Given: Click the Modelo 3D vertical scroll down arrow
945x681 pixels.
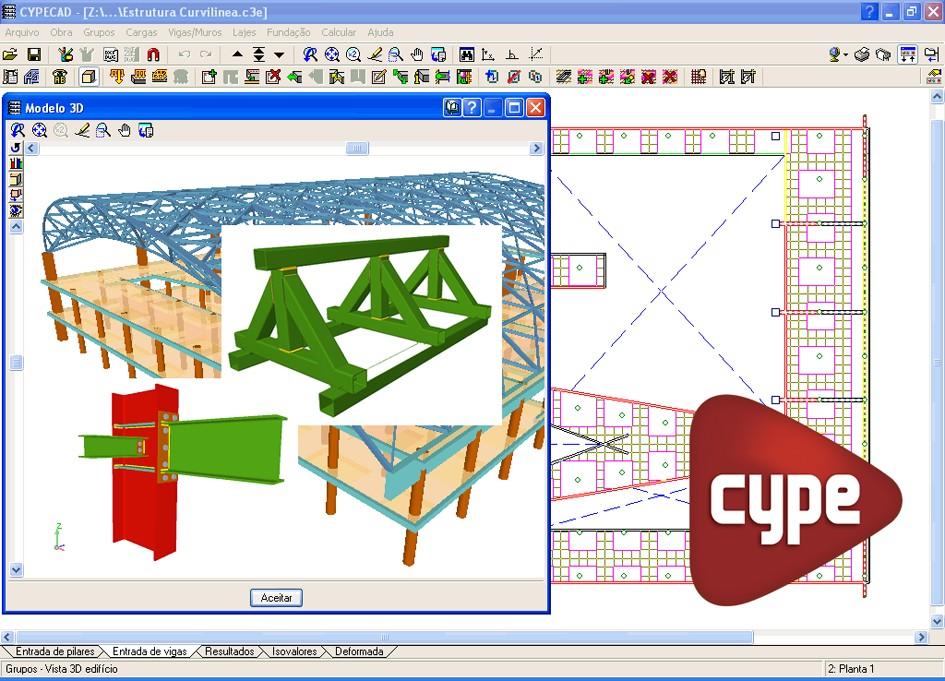Looking at the screenshot, I should click(16, 569).
